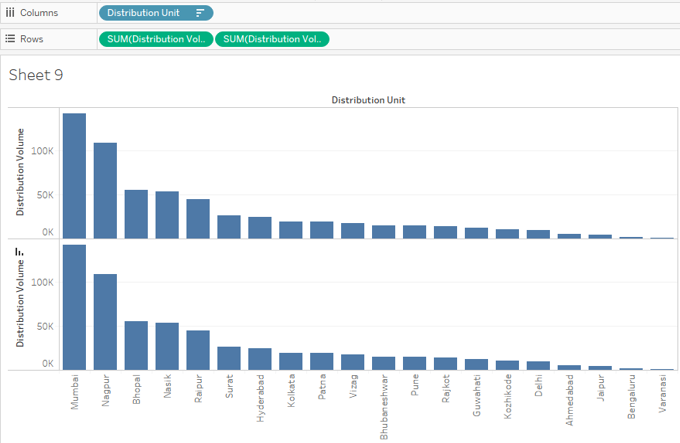Select the Nasik bar in lower chart

tap(167, 346)
